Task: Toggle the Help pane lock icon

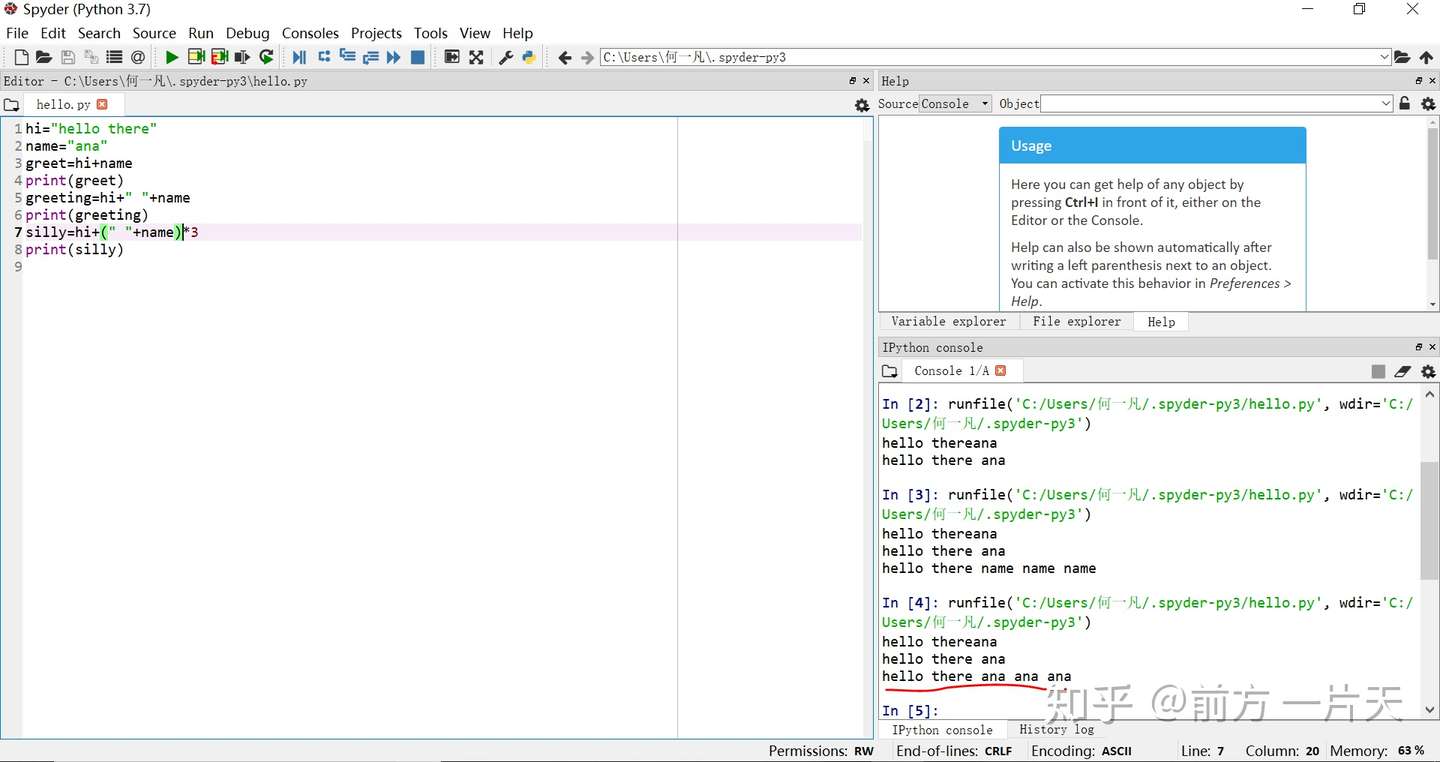Action: click(1405, 104)
